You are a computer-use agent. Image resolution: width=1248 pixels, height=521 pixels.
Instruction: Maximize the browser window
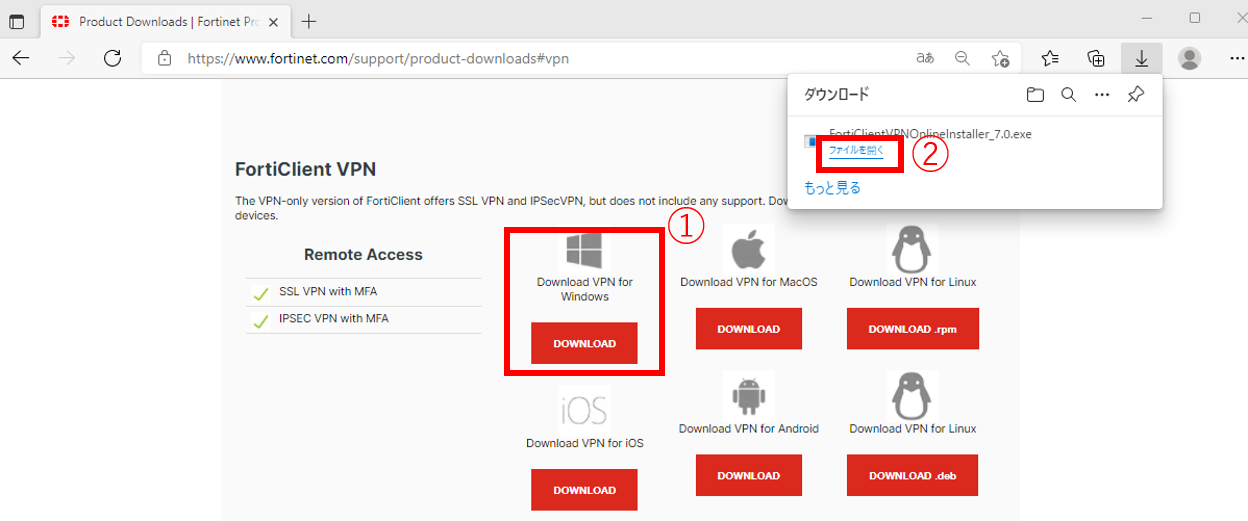[x=1195, y=18]
